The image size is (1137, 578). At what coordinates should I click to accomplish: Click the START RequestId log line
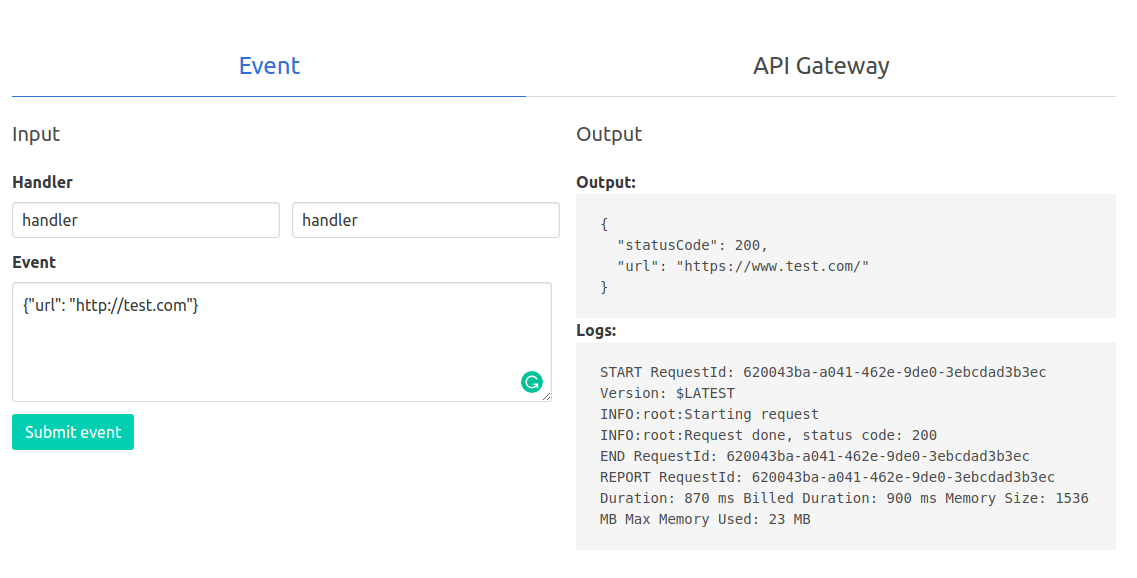click(x=823, y=372)
